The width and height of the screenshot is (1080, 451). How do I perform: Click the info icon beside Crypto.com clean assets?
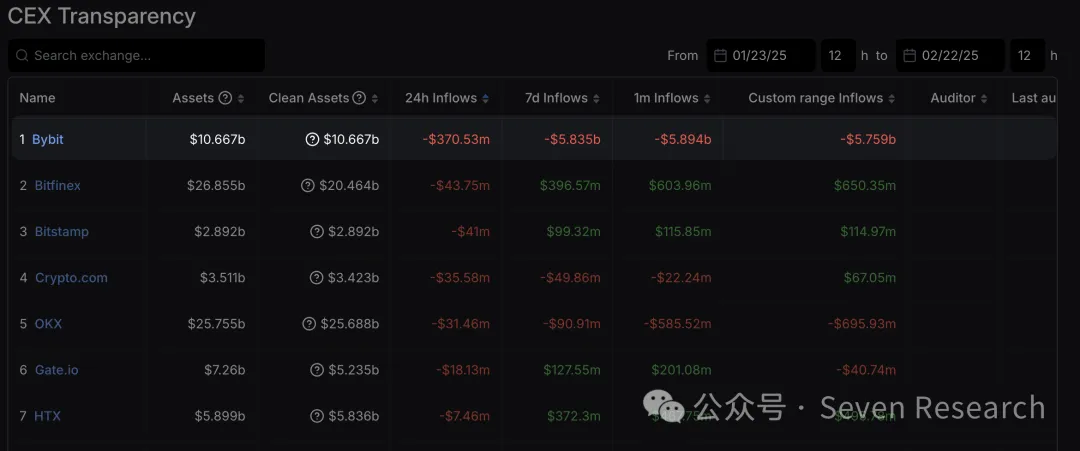pos(317,278)
